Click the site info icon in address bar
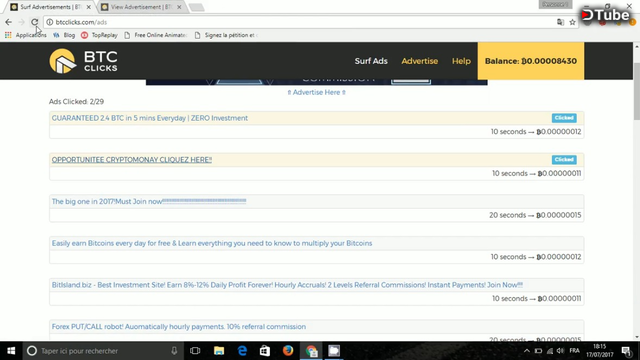640x360 pixels. 49,22
